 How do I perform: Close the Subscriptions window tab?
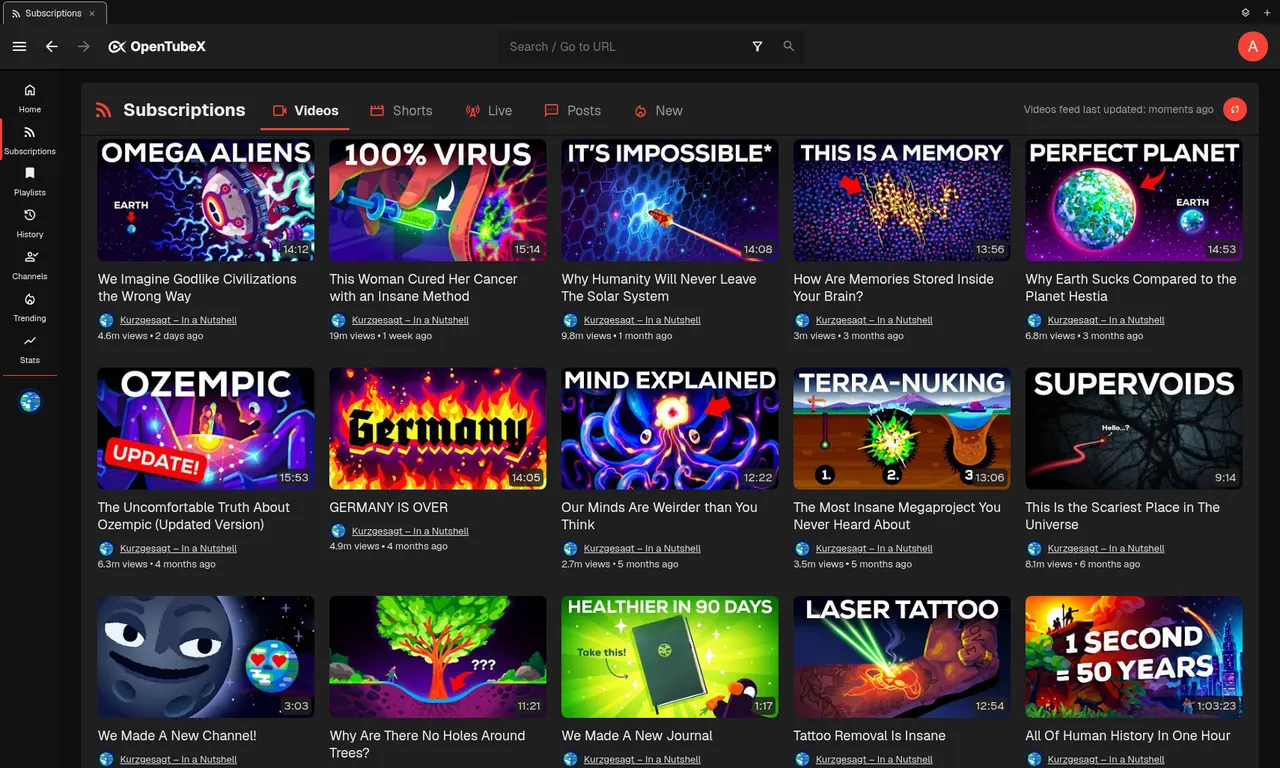pyautogui.click(x=93, y=13)
